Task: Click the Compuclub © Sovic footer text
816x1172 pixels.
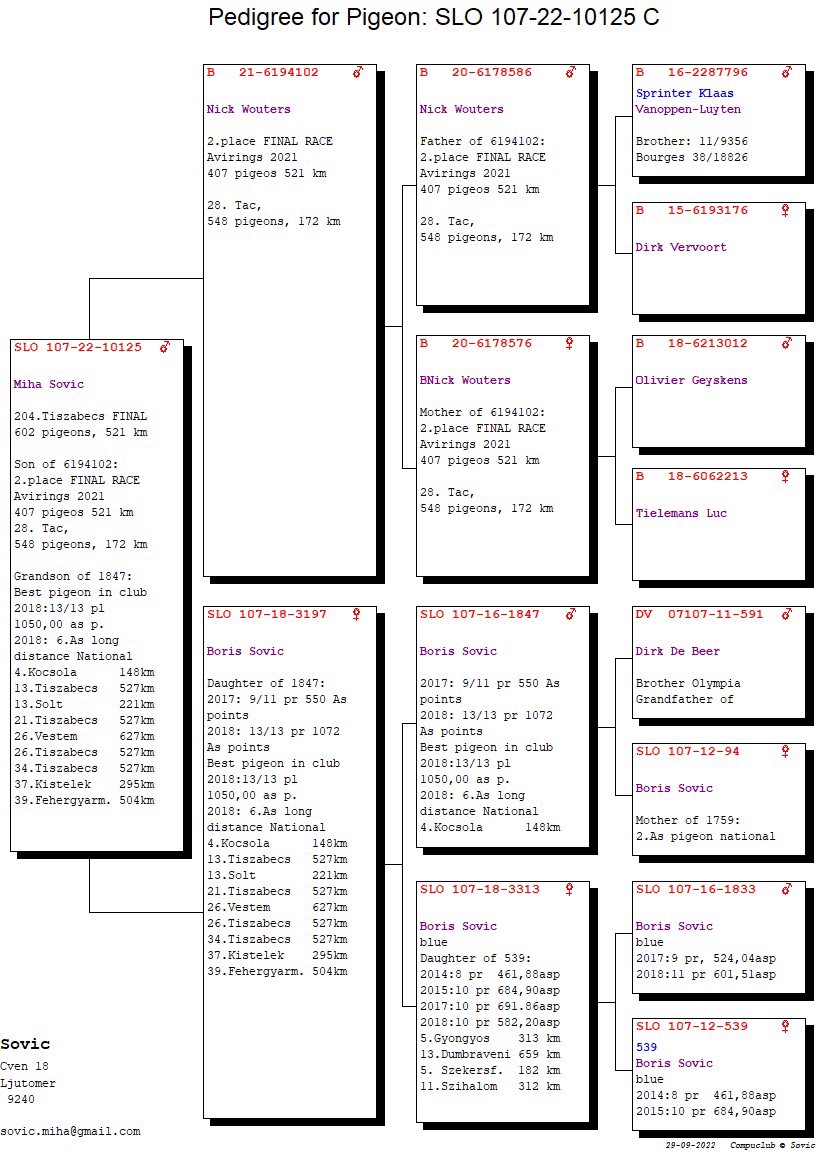Action: tap(772, 1145)
